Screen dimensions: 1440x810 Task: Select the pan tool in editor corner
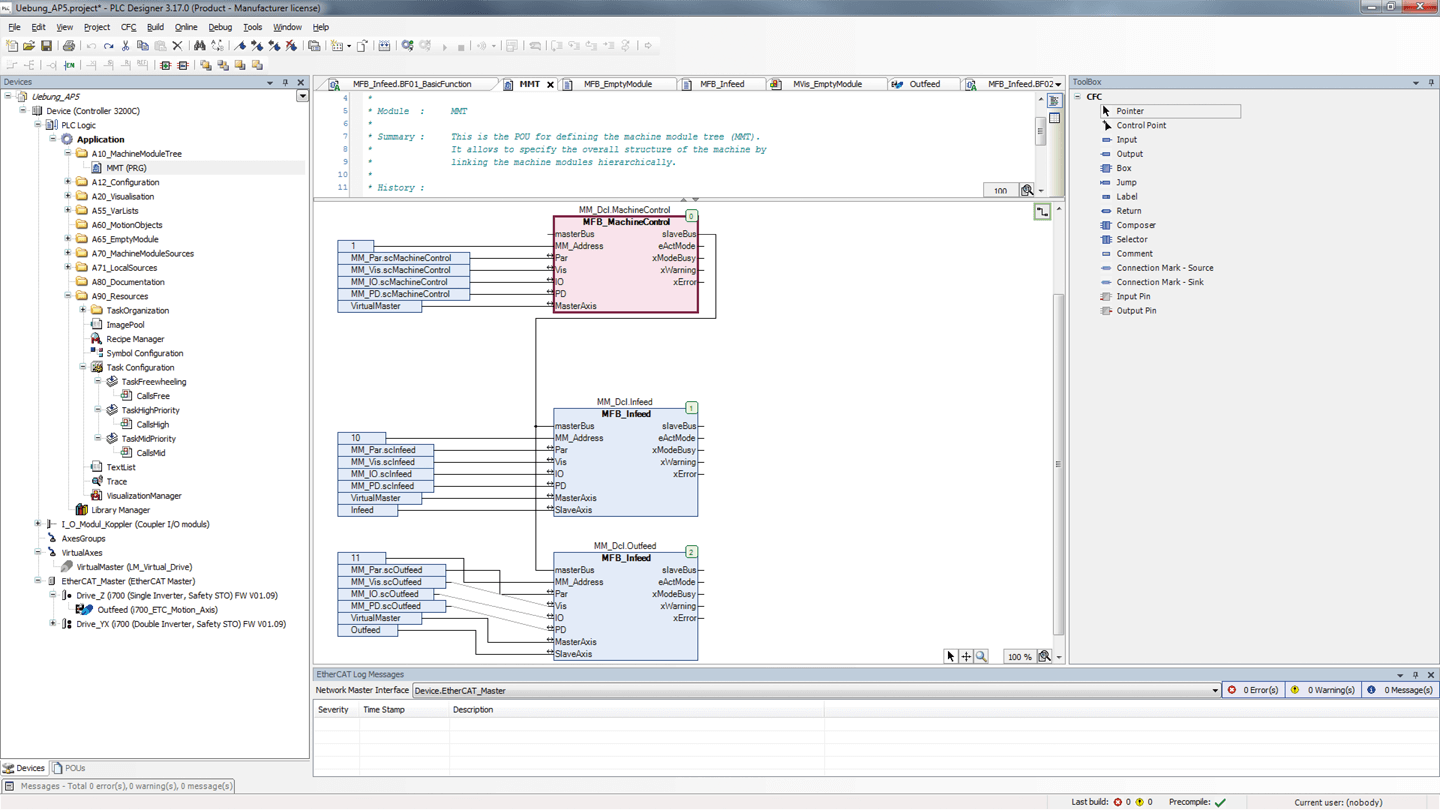click(966, 657)
